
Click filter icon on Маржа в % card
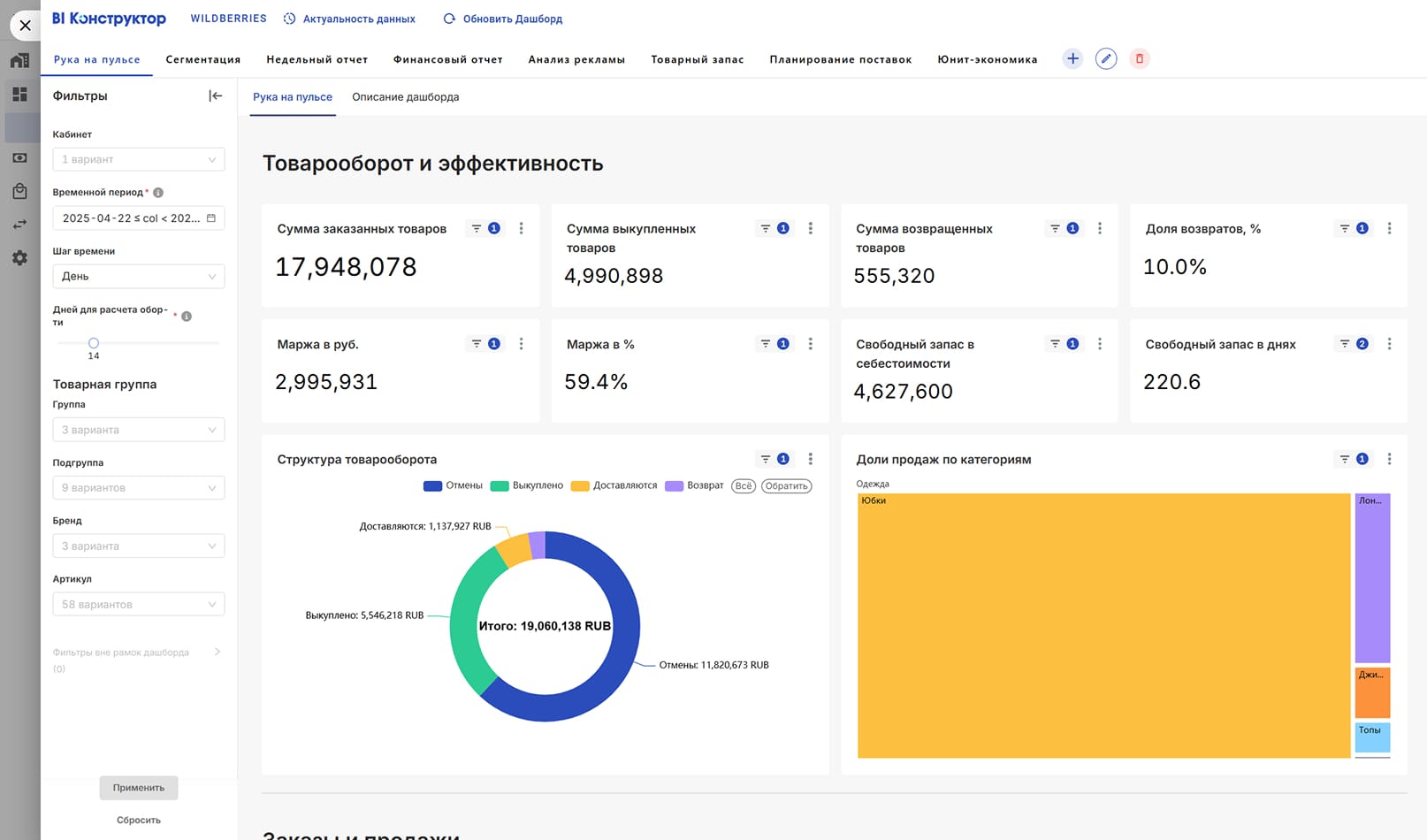click(766, 344)
